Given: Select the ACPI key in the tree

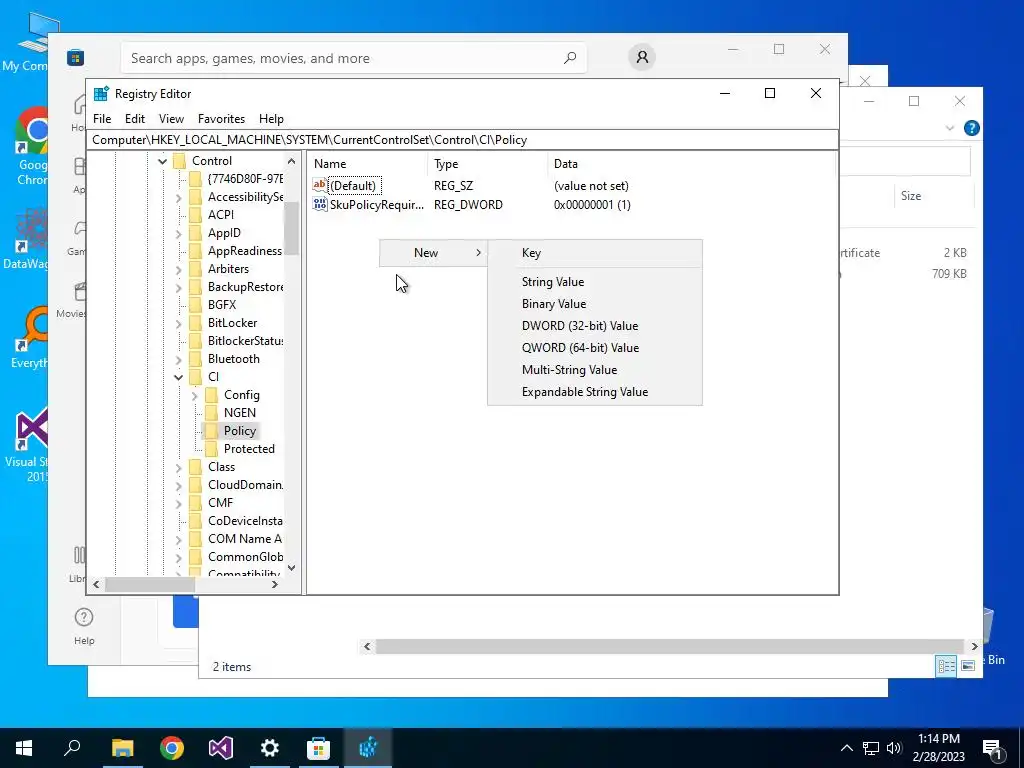Looking at the screenshot, I should (x=221, y=215).
